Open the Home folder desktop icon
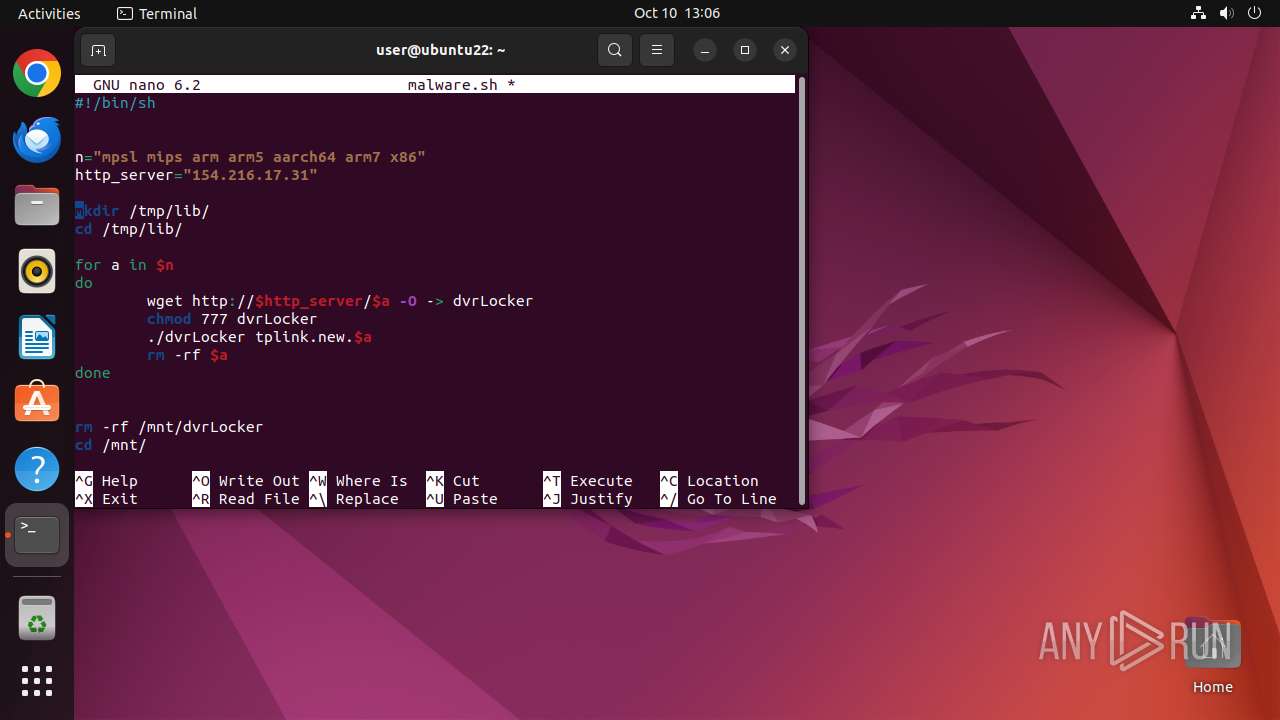1280x720 pixels. (1212, 656)
